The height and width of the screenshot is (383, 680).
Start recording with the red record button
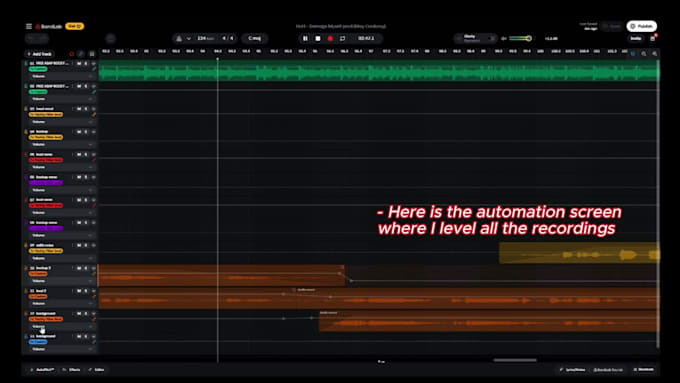coord(330,39)
